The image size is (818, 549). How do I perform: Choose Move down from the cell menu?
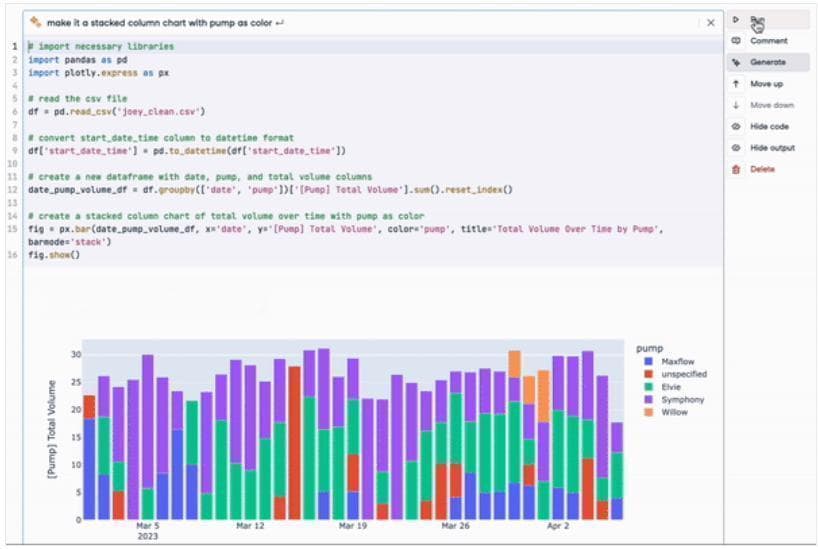(x=768, y=105)
